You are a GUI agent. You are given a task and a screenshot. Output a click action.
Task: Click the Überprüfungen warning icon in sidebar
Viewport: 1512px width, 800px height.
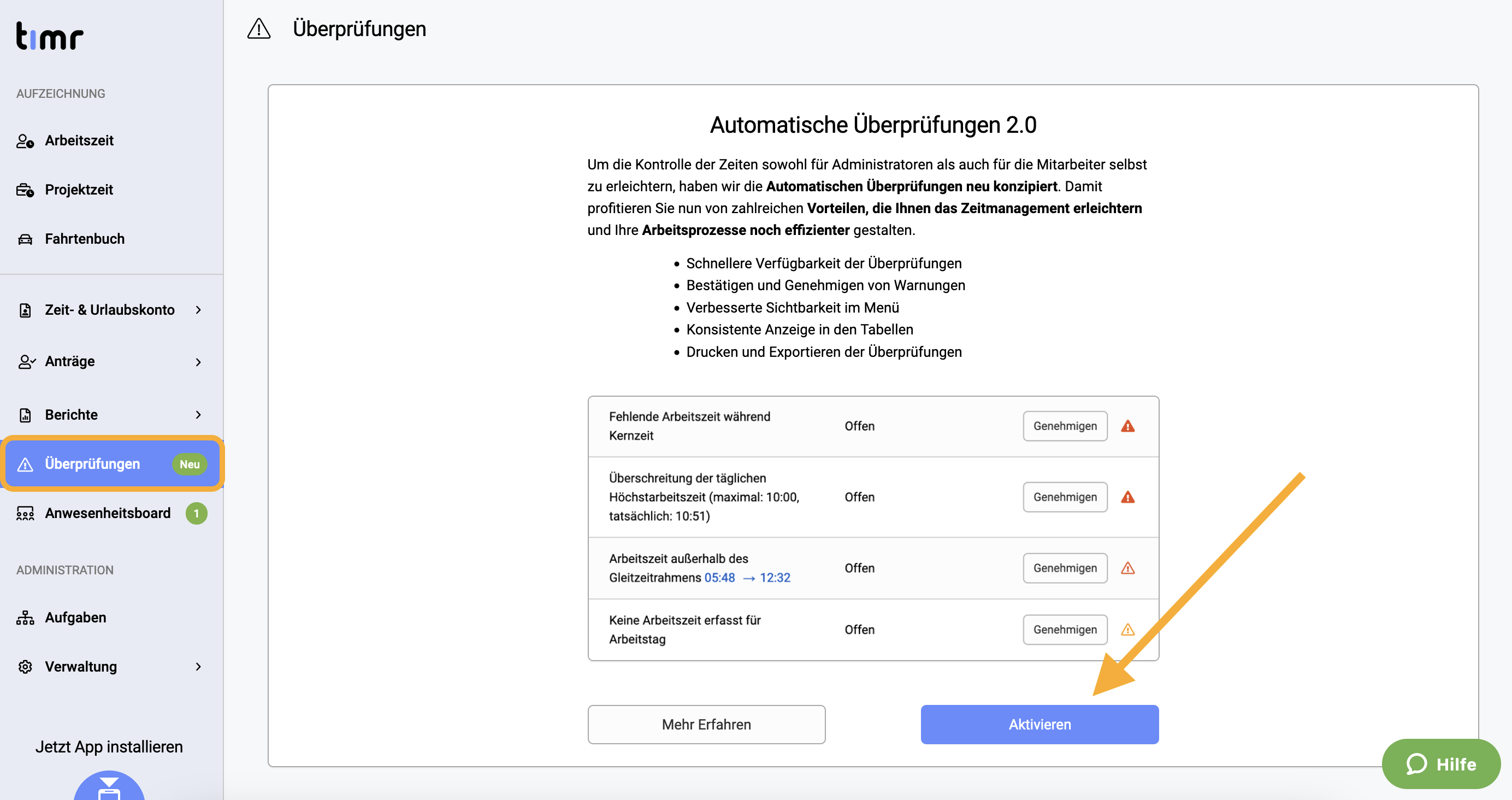click(x=25, y=464)
